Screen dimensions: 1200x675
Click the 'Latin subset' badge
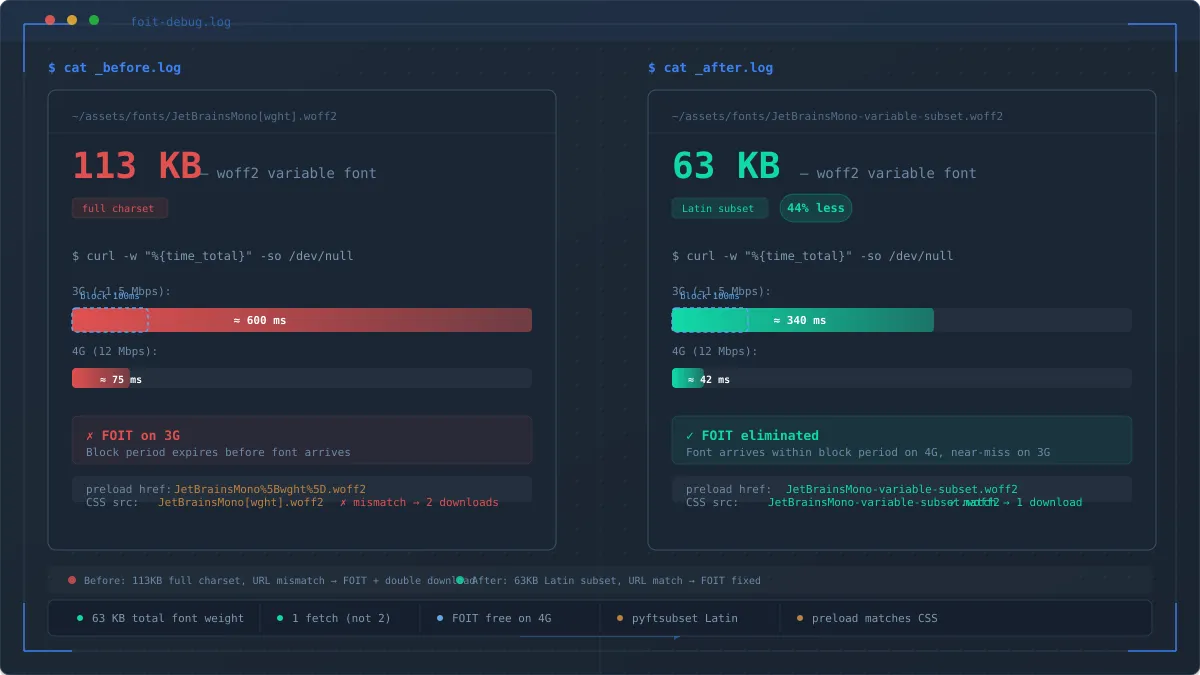click(x=719, y=208)
